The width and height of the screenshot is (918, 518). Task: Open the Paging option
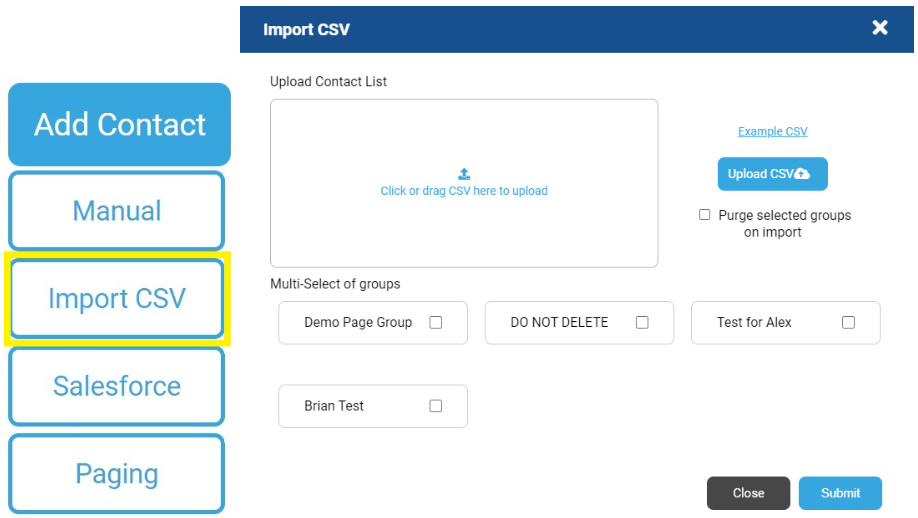tap(117, 474)
